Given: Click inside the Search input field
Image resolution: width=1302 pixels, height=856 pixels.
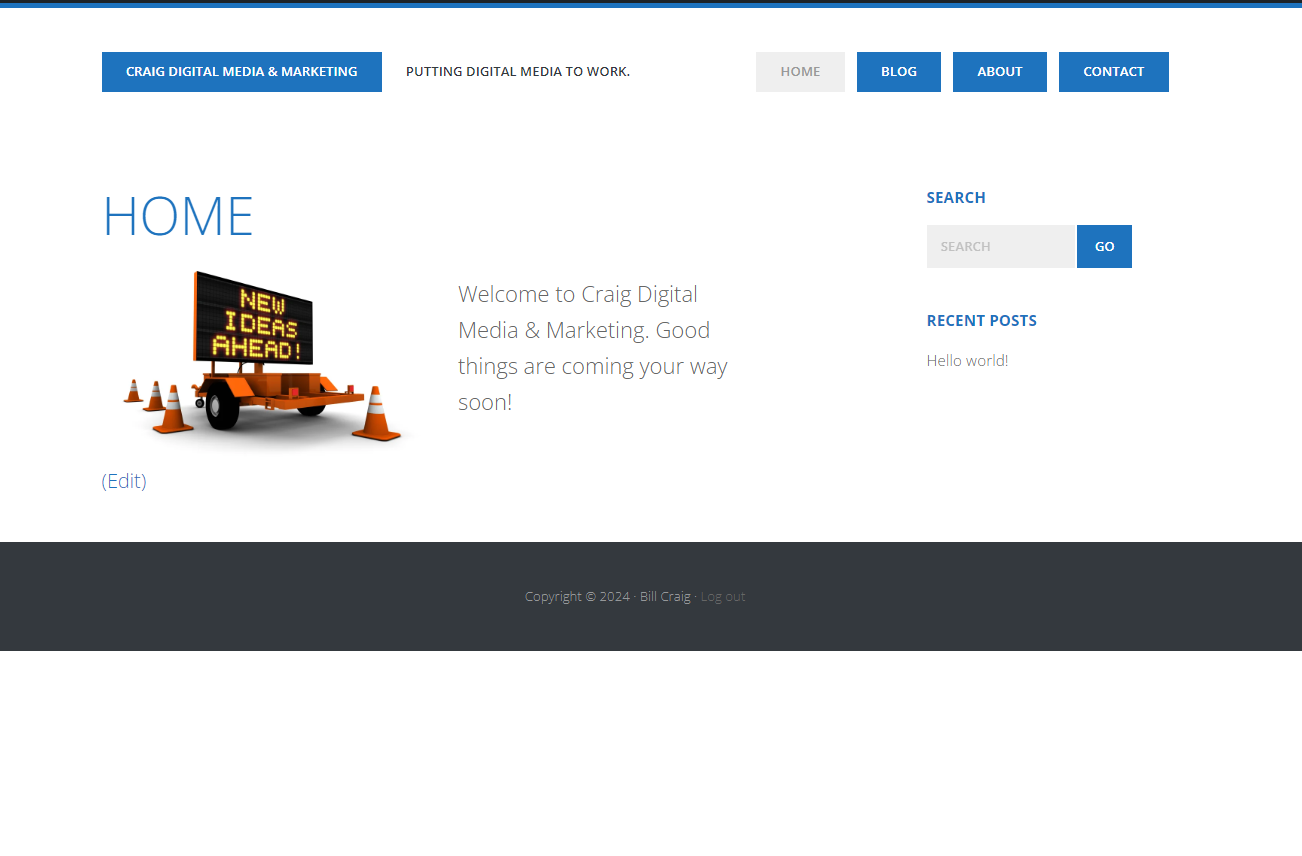Looking at the screenshot, I should tap(1000, 247).
